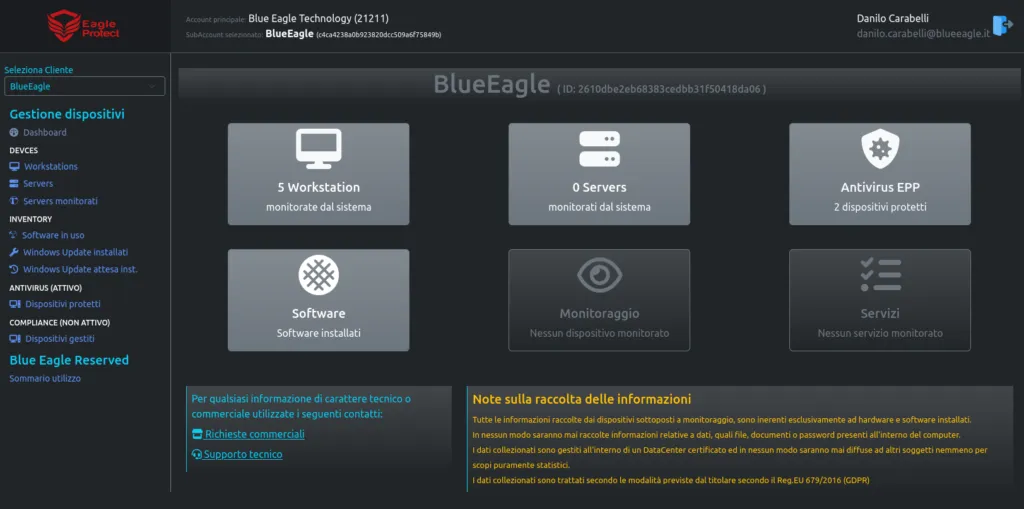Click the Supporto tecnico headset icon
The image size is (1024, 509).
(x=197, y=454)
